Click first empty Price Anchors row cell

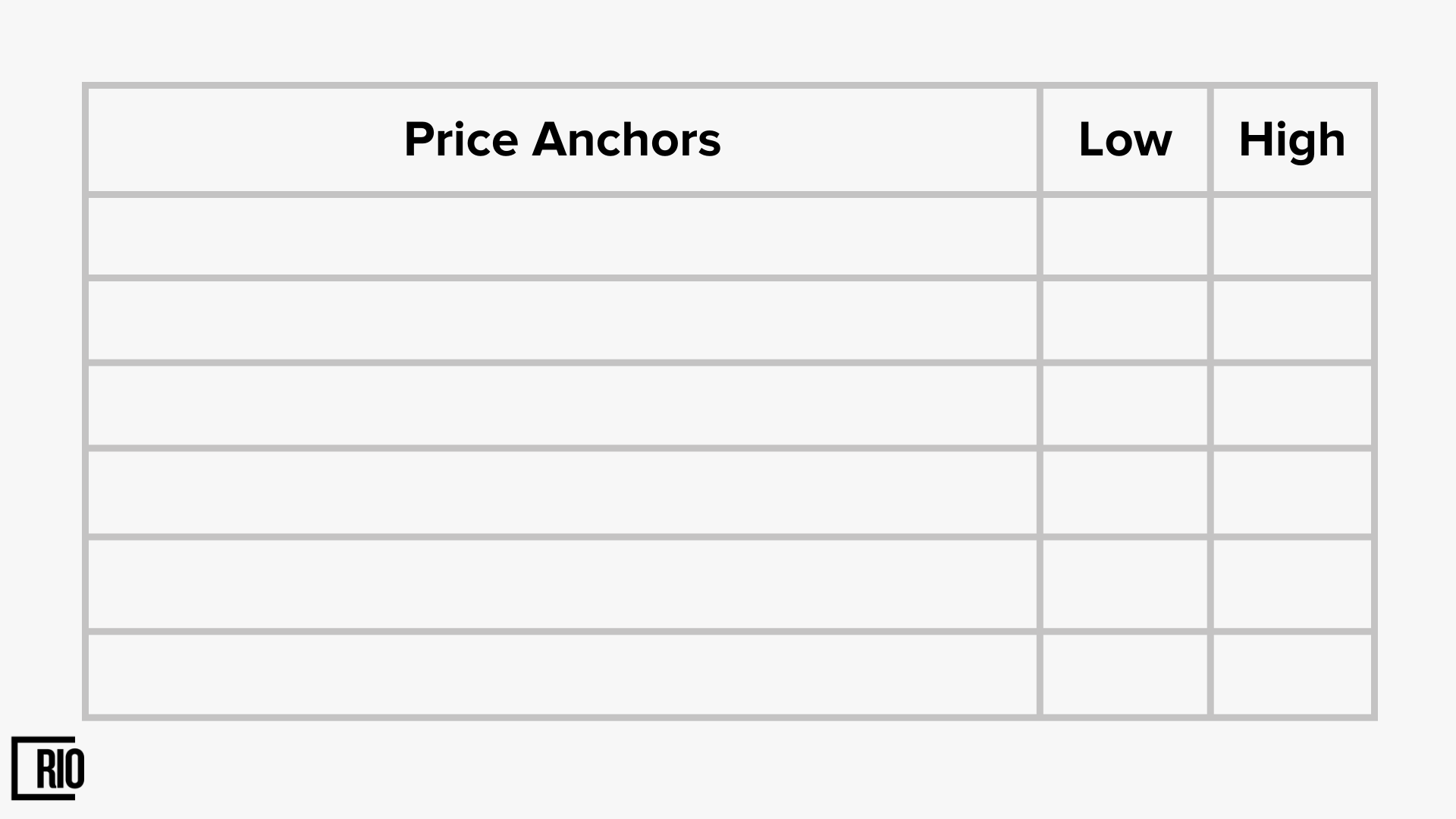[562, 237]
